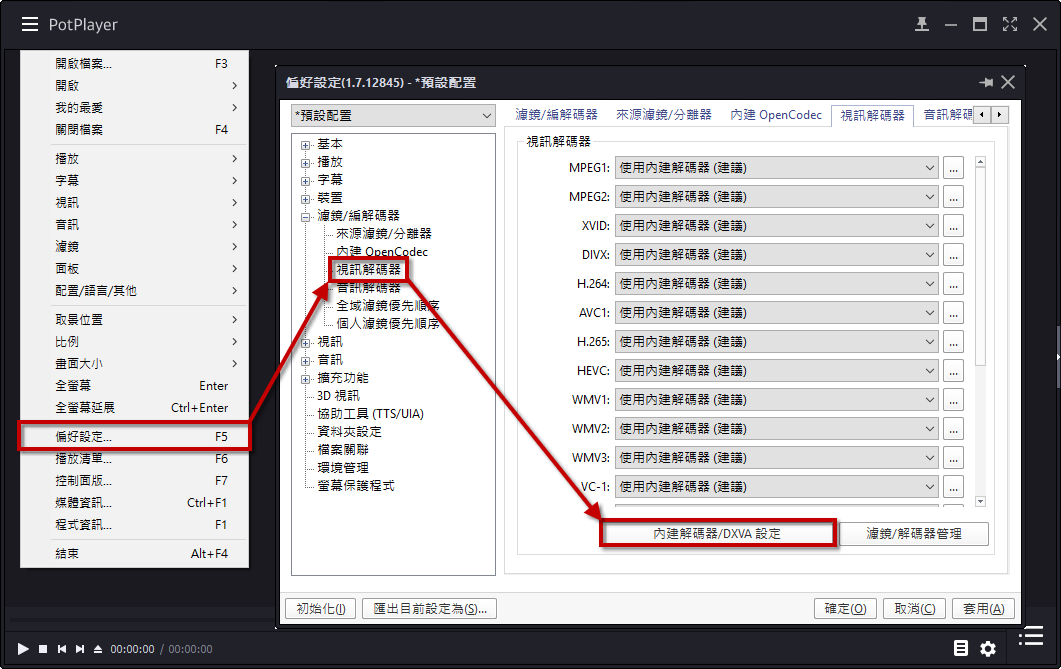Click the 套用(A) apply button
The height and width of the screenshot is (669, 1061).
click(983, 609)
